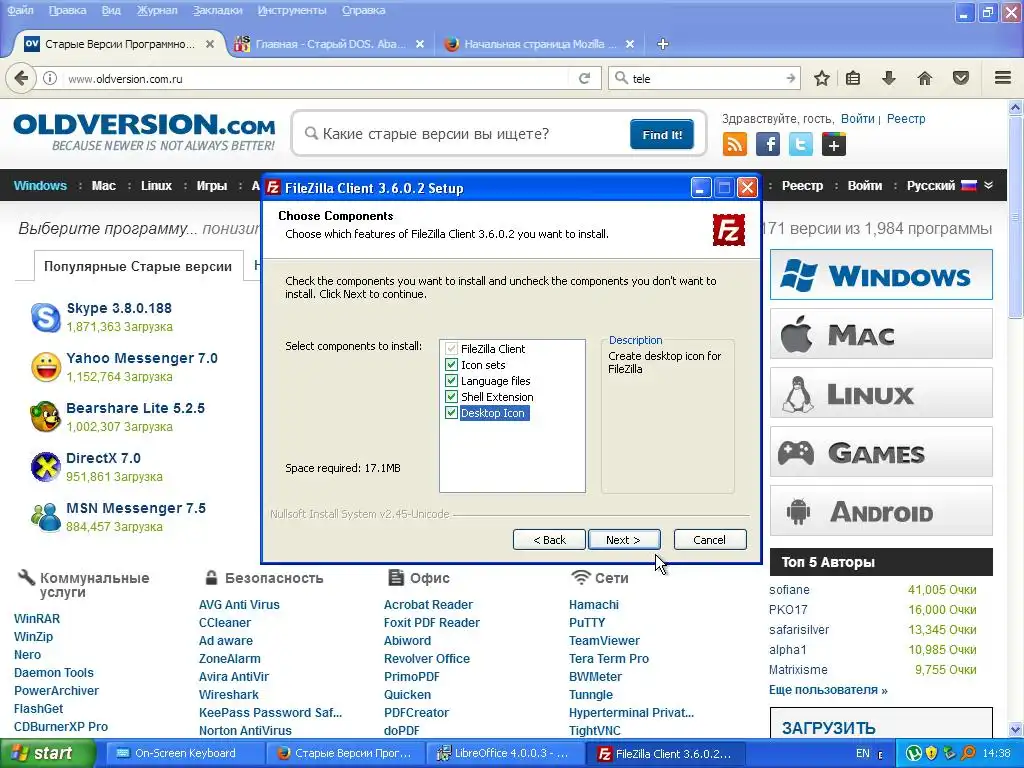Toggle the FileZilla Client component checkbox
Viewport: 1024px width, 768px height.
tap(451, 349)
